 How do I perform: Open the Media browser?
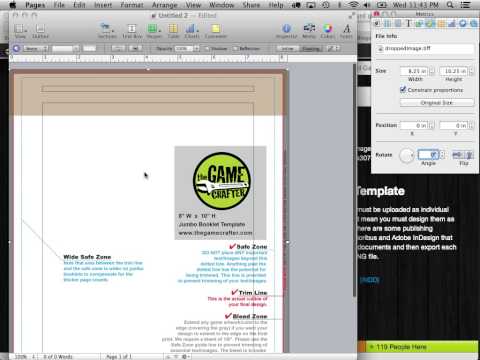pyautogui.click(x=309, y=31)
